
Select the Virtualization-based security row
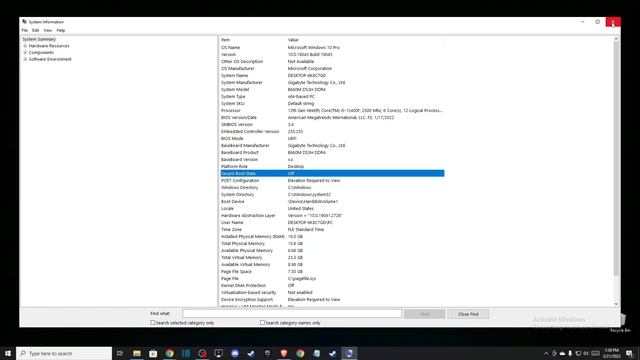[332, 292]
